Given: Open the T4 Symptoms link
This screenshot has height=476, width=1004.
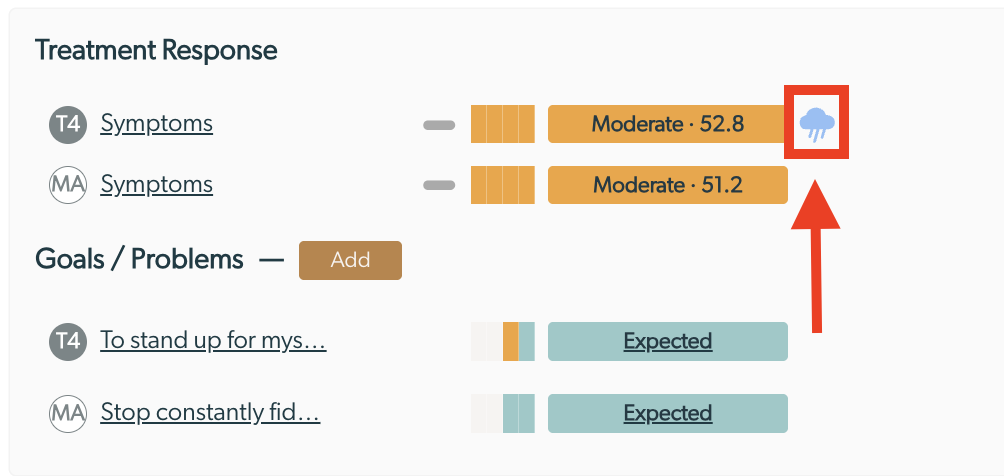Looking at the screenshot, I should pyautogui.click(x=156, y=123).
